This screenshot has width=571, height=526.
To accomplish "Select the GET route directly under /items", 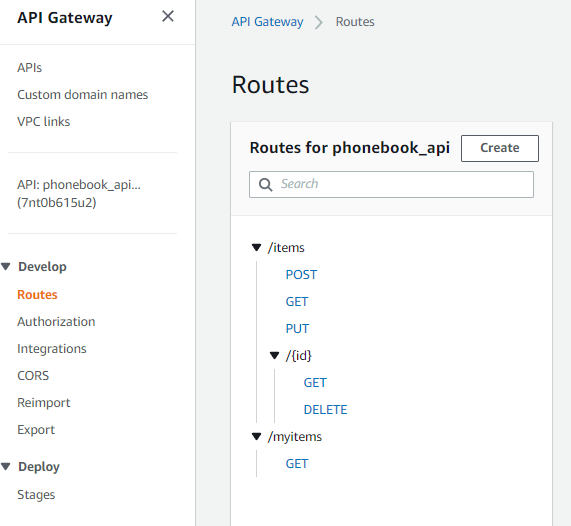I will [297, 302].
